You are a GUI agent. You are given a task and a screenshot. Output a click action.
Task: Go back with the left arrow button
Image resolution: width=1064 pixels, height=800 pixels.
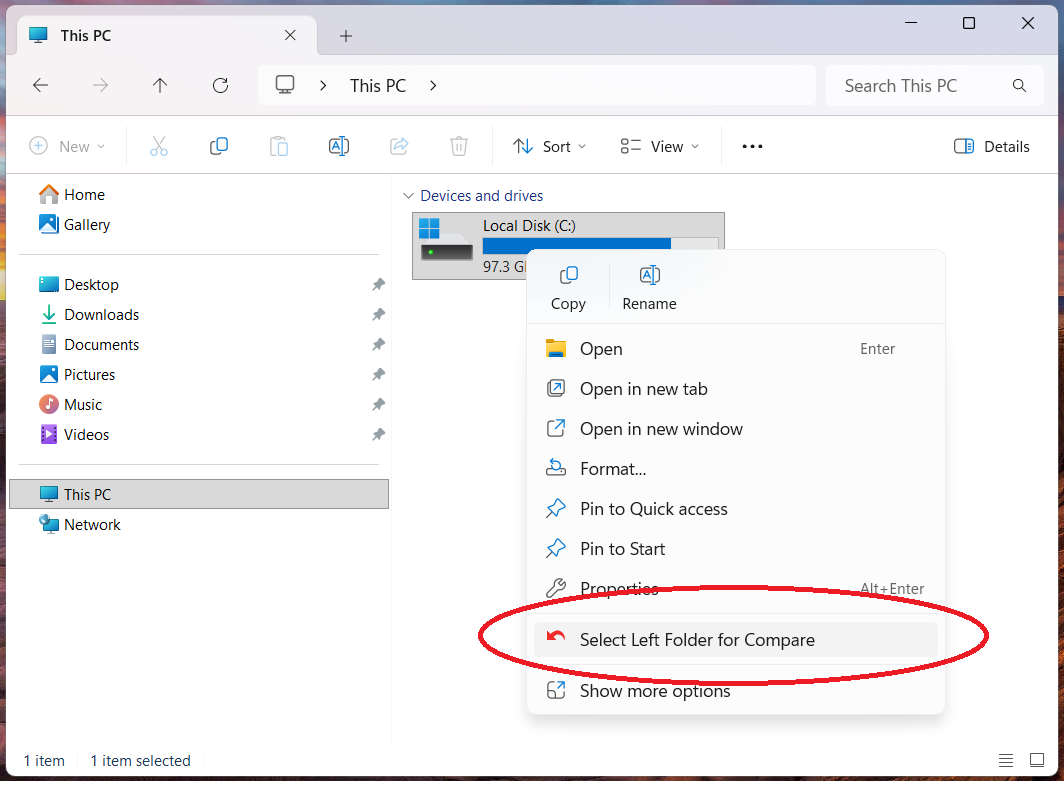click(x=41, y=85)
